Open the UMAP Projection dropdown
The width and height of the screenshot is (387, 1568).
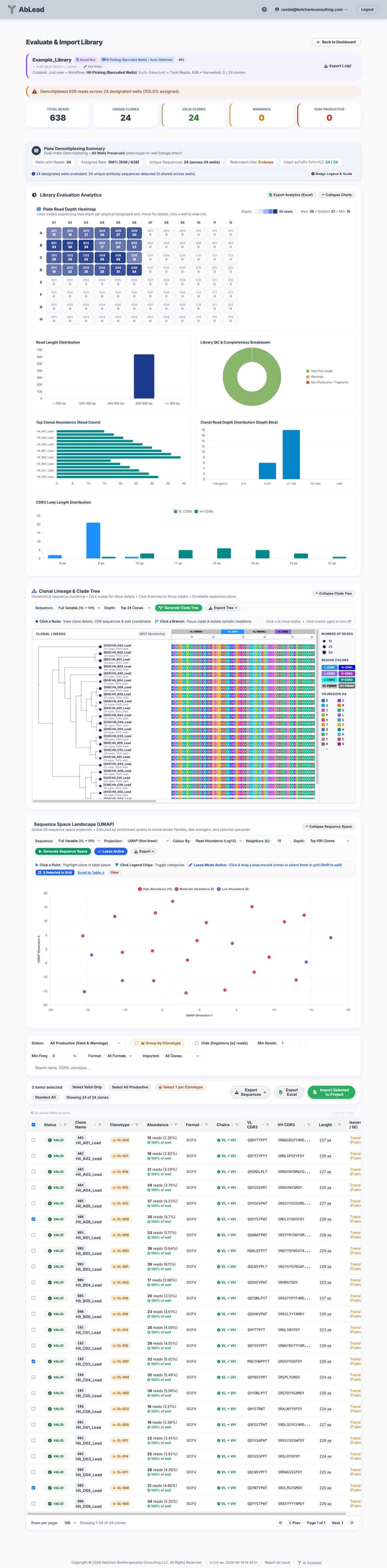147,841
